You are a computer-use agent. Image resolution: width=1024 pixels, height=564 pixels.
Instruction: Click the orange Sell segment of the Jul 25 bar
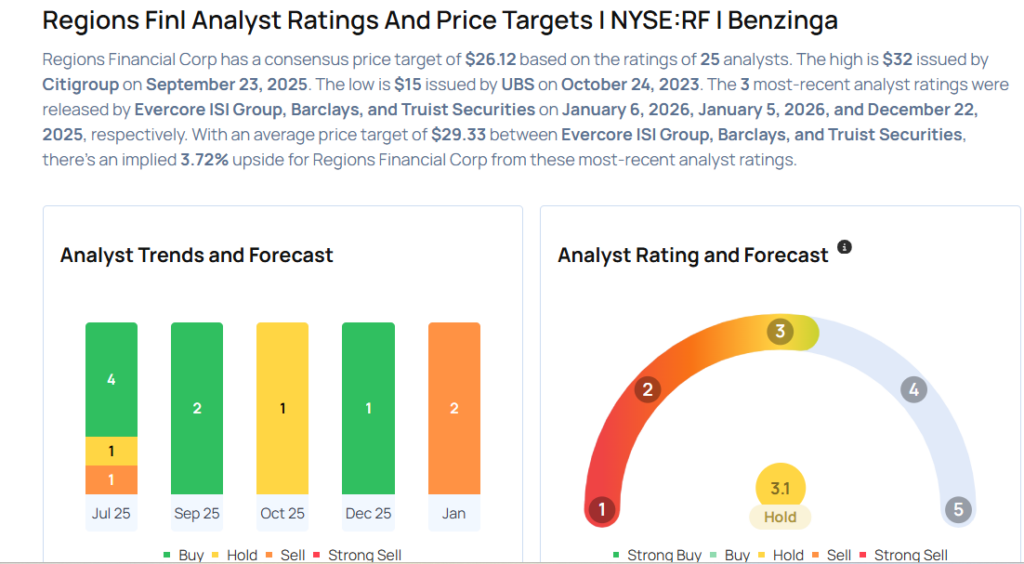[x=111, y=480]
